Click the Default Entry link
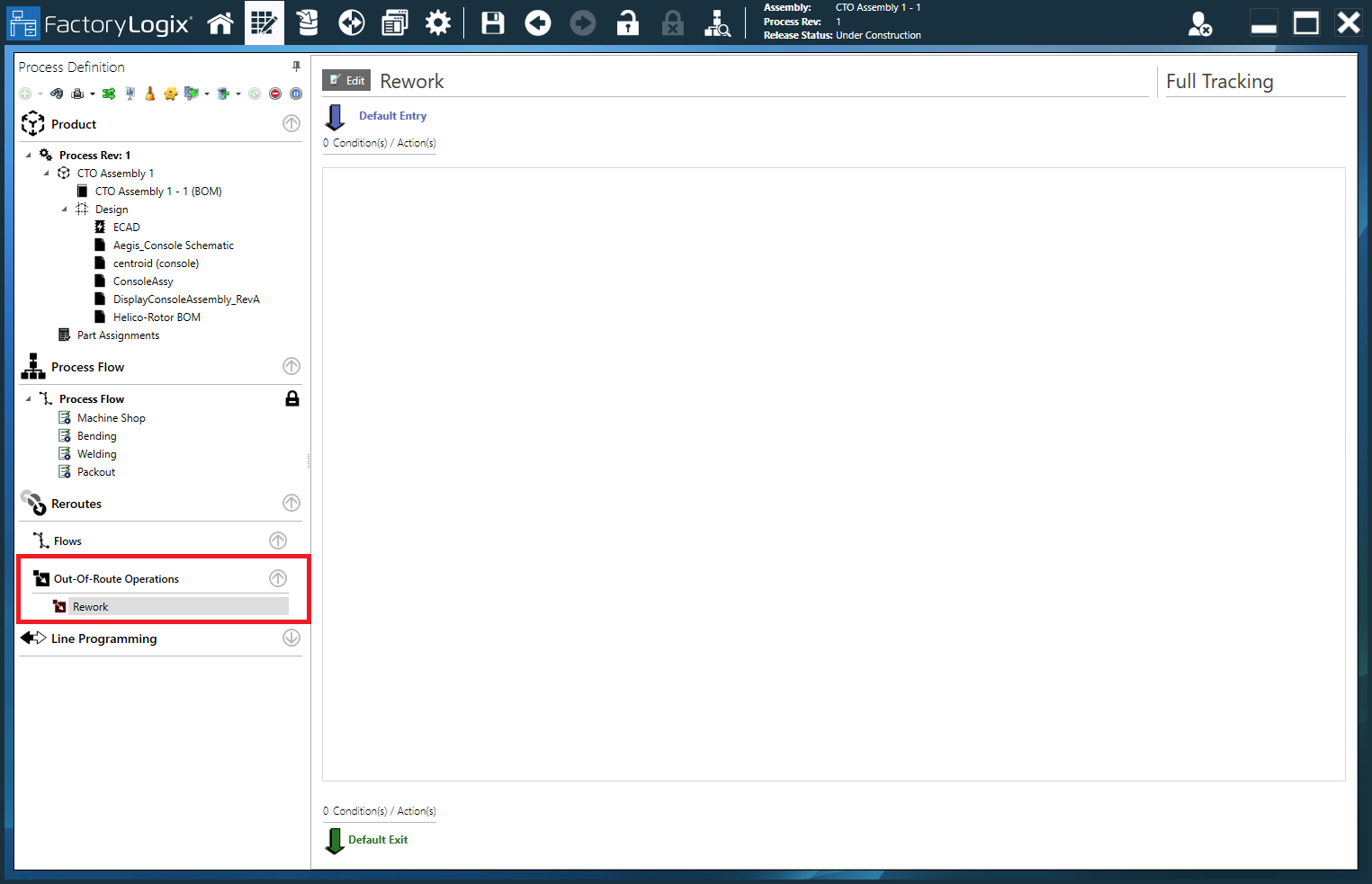This screenshot has height=884, width=1372. tap(392, 116)
